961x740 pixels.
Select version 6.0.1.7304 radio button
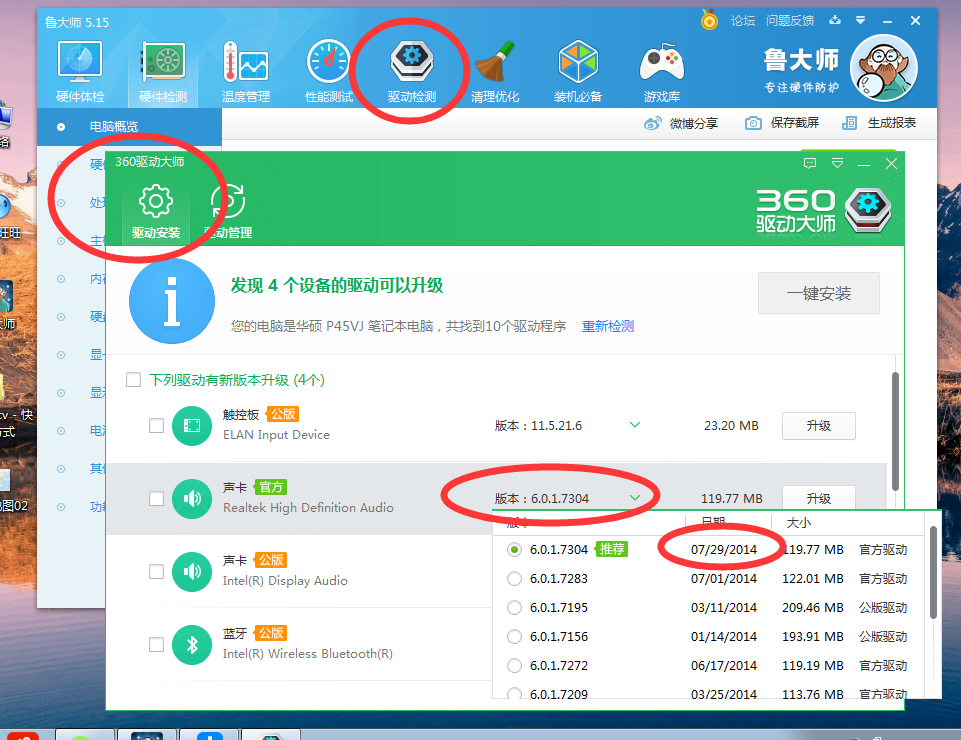point(514,549)
